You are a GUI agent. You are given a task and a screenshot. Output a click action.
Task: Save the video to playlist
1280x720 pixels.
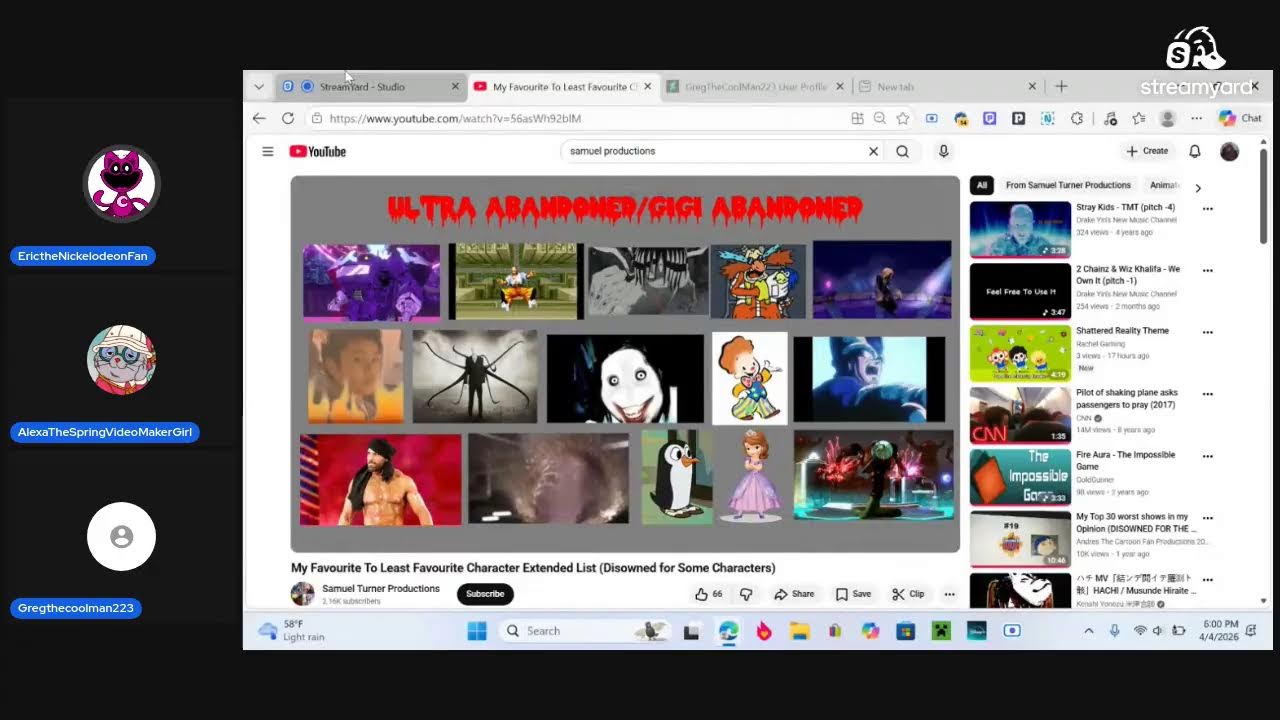coord(853,594)
